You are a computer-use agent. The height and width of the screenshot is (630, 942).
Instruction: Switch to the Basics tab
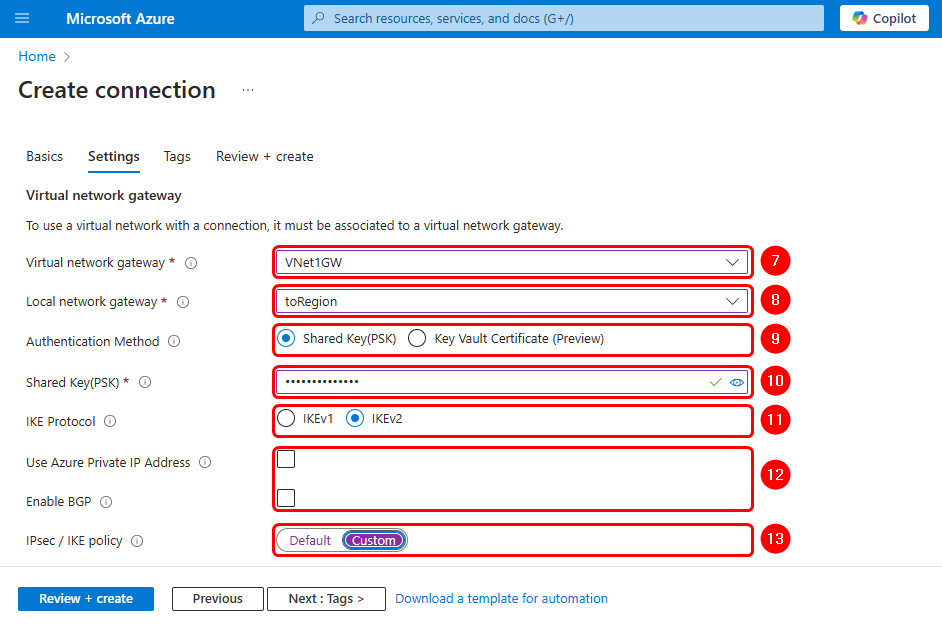[x=44, y=157]
